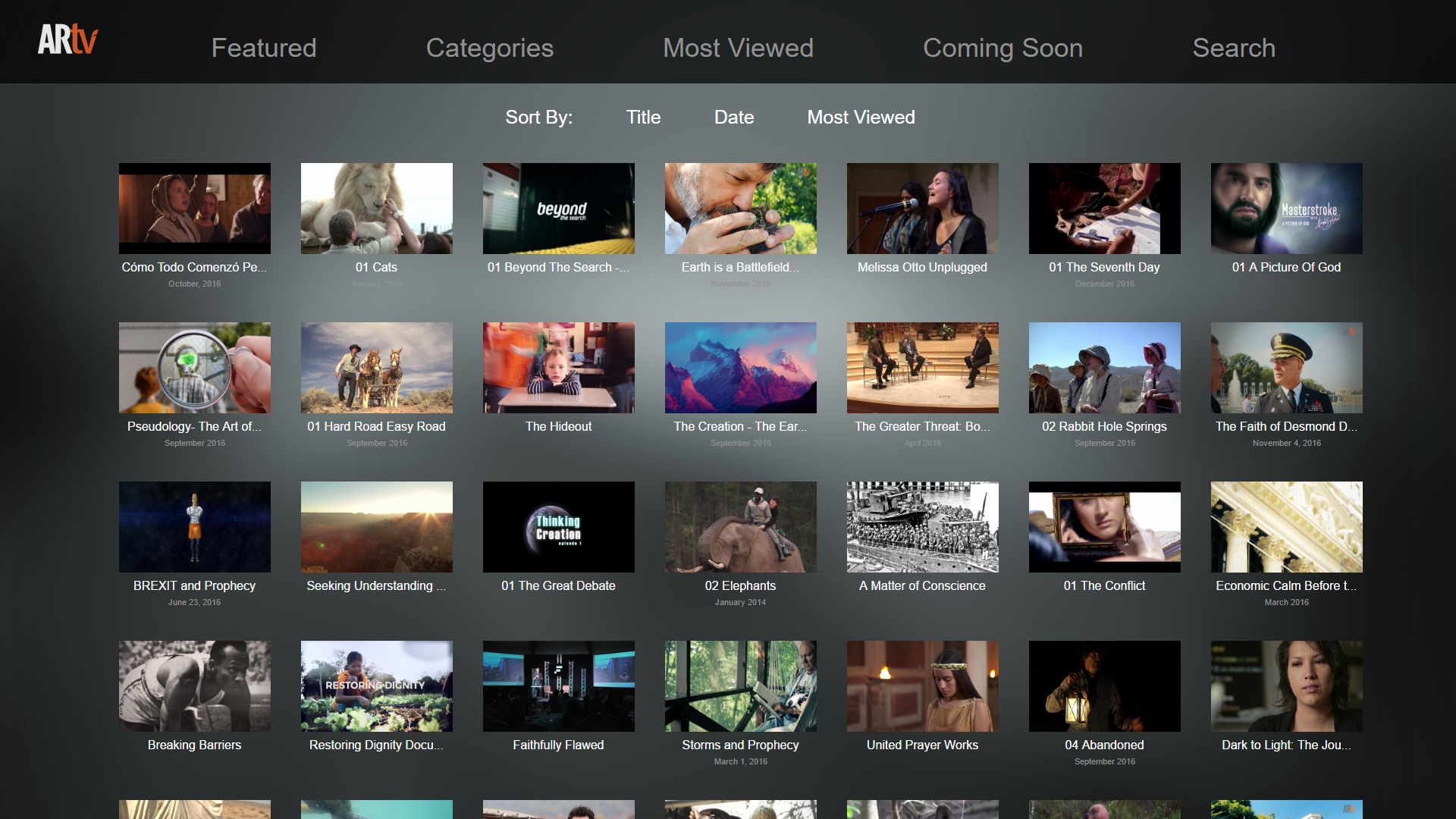Play 'Faithfully Flawed'
Image resolution: width=1456 pixels, height=819 pixels.
point(558,686)
